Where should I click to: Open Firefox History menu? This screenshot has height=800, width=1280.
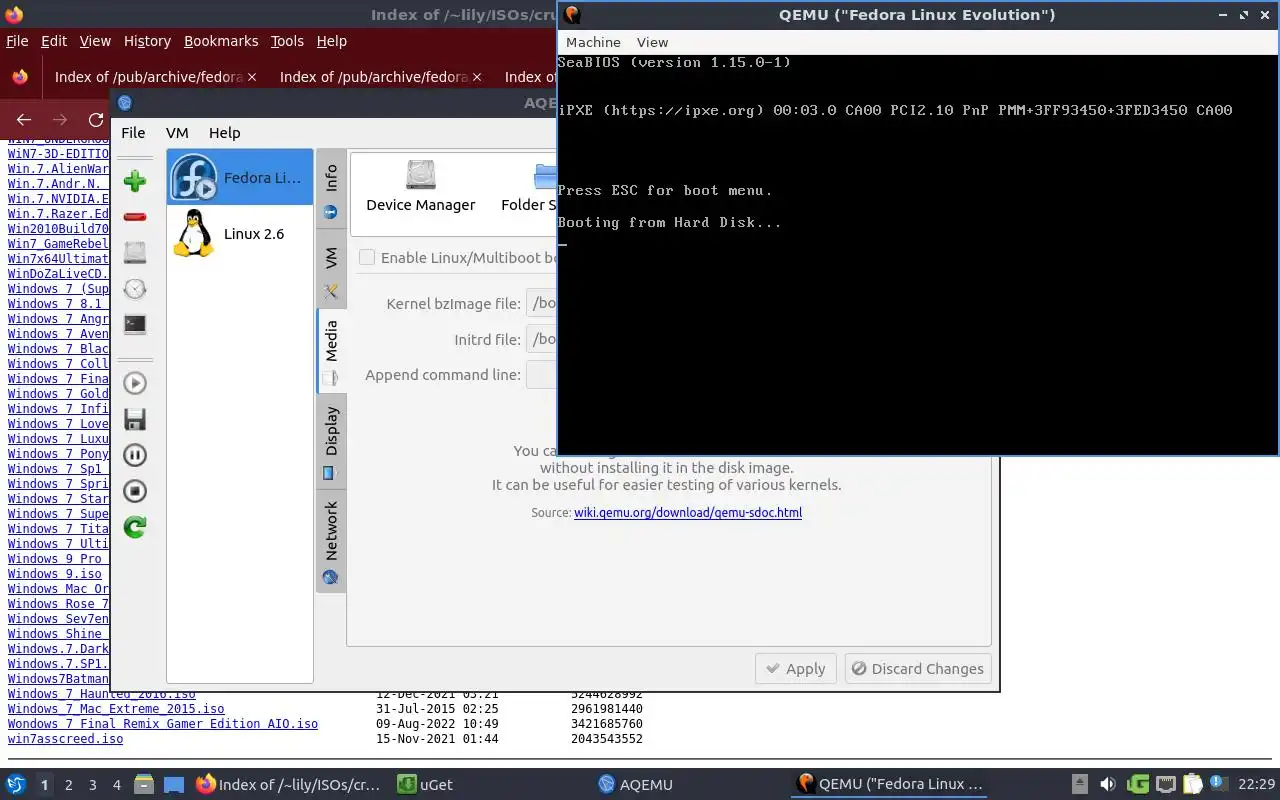pos(147,41)
